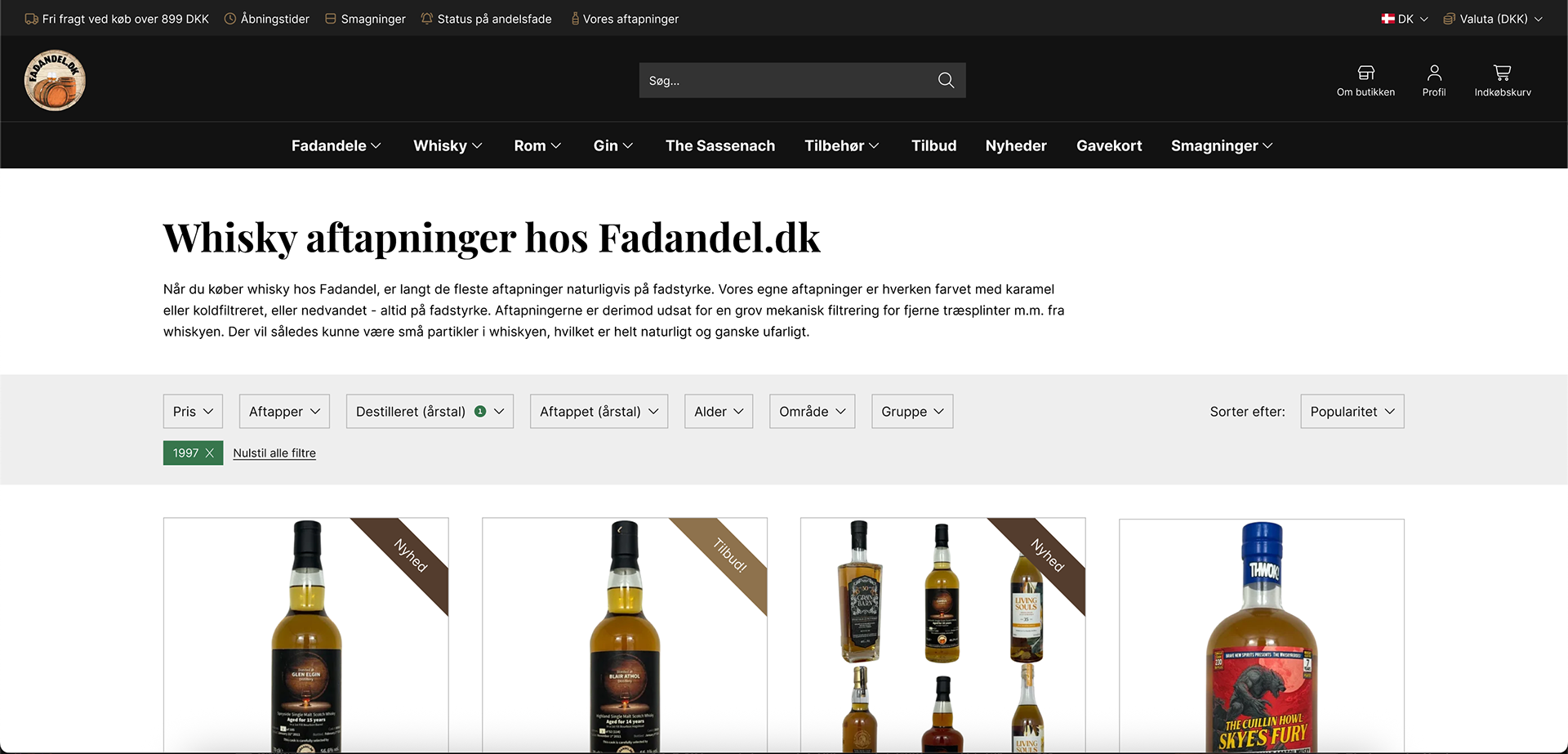Go to The Sassenach page
Viewport: 1568px width, 754px height.
720,145
